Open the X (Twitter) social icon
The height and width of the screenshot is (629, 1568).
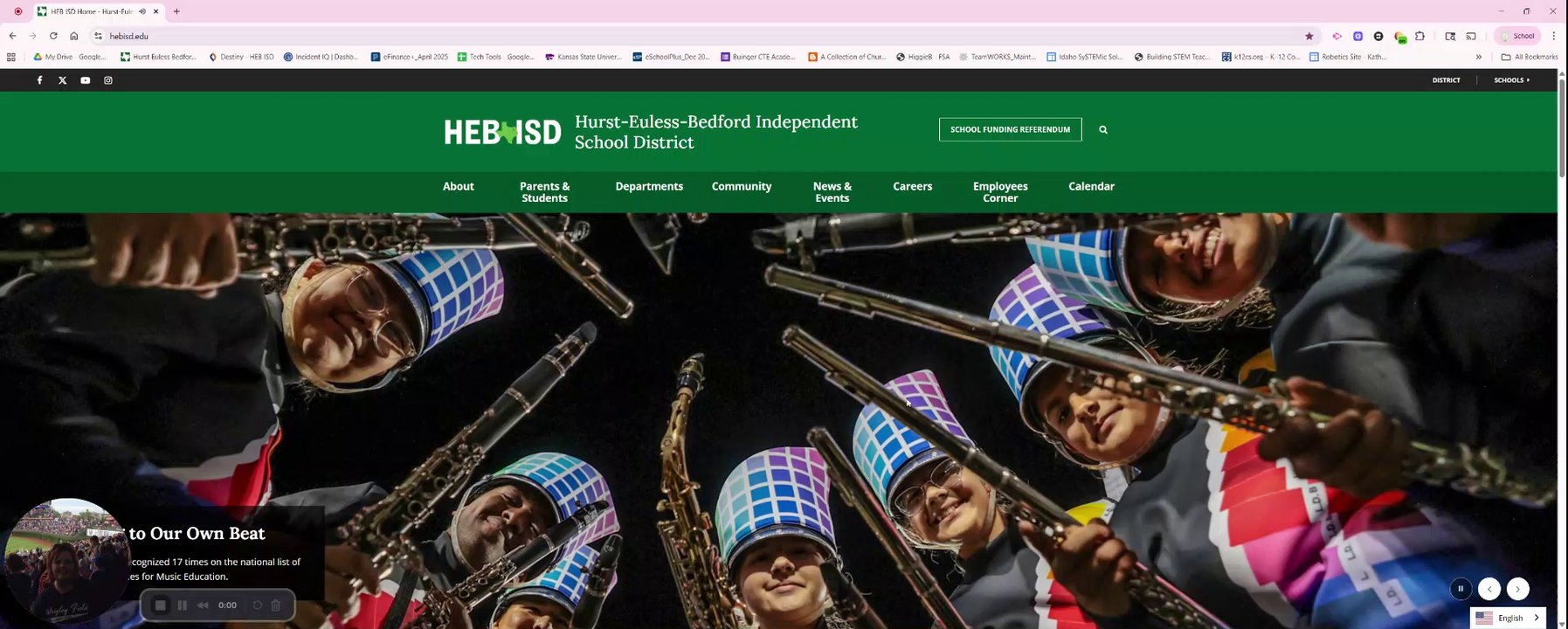click(x=62, y=80)
